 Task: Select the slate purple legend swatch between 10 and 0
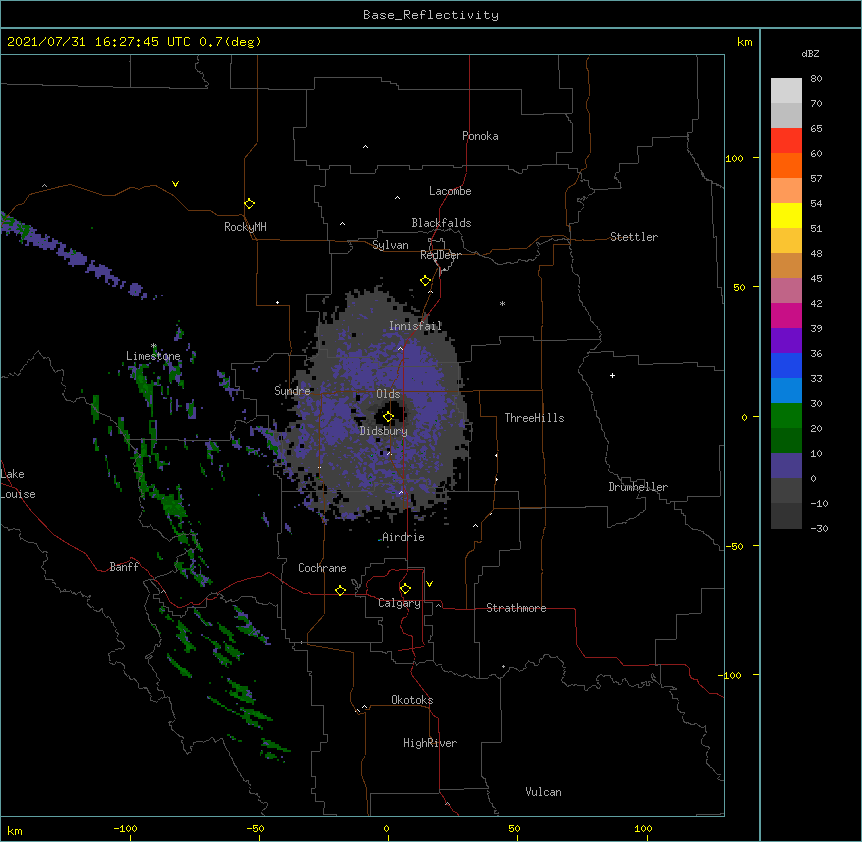click(786, 466)
